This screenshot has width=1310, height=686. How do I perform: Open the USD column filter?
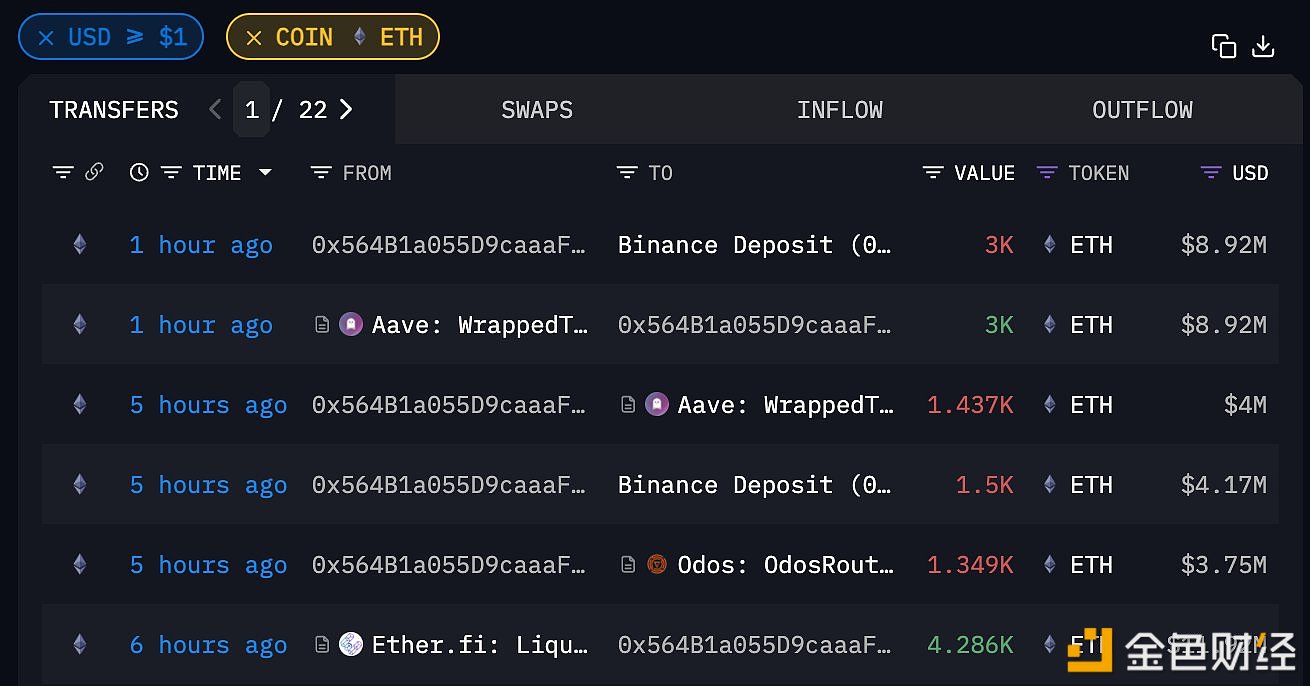coord(1211,173)
